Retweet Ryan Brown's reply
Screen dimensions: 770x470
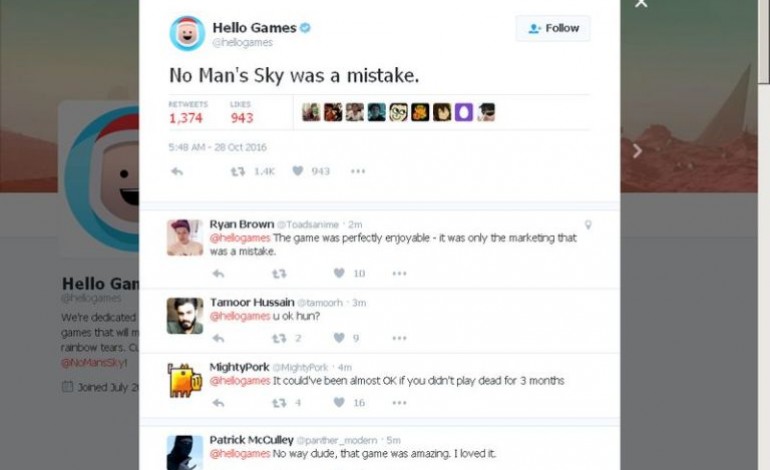pos(279,274)
